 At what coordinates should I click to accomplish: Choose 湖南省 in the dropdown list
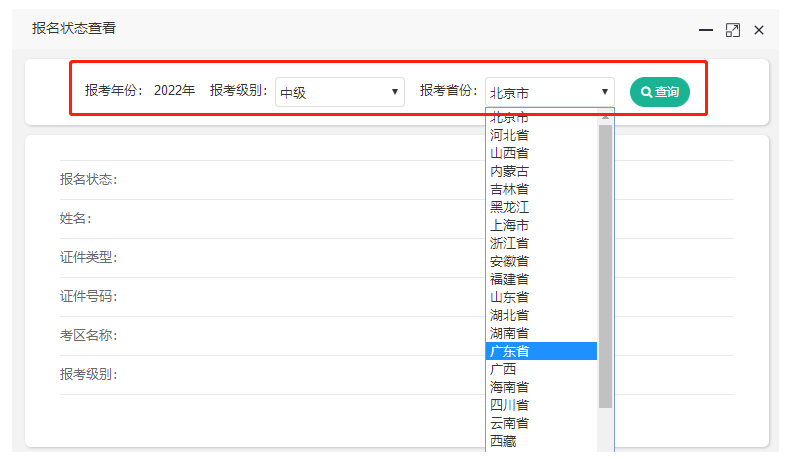click(x=509, y=333)
